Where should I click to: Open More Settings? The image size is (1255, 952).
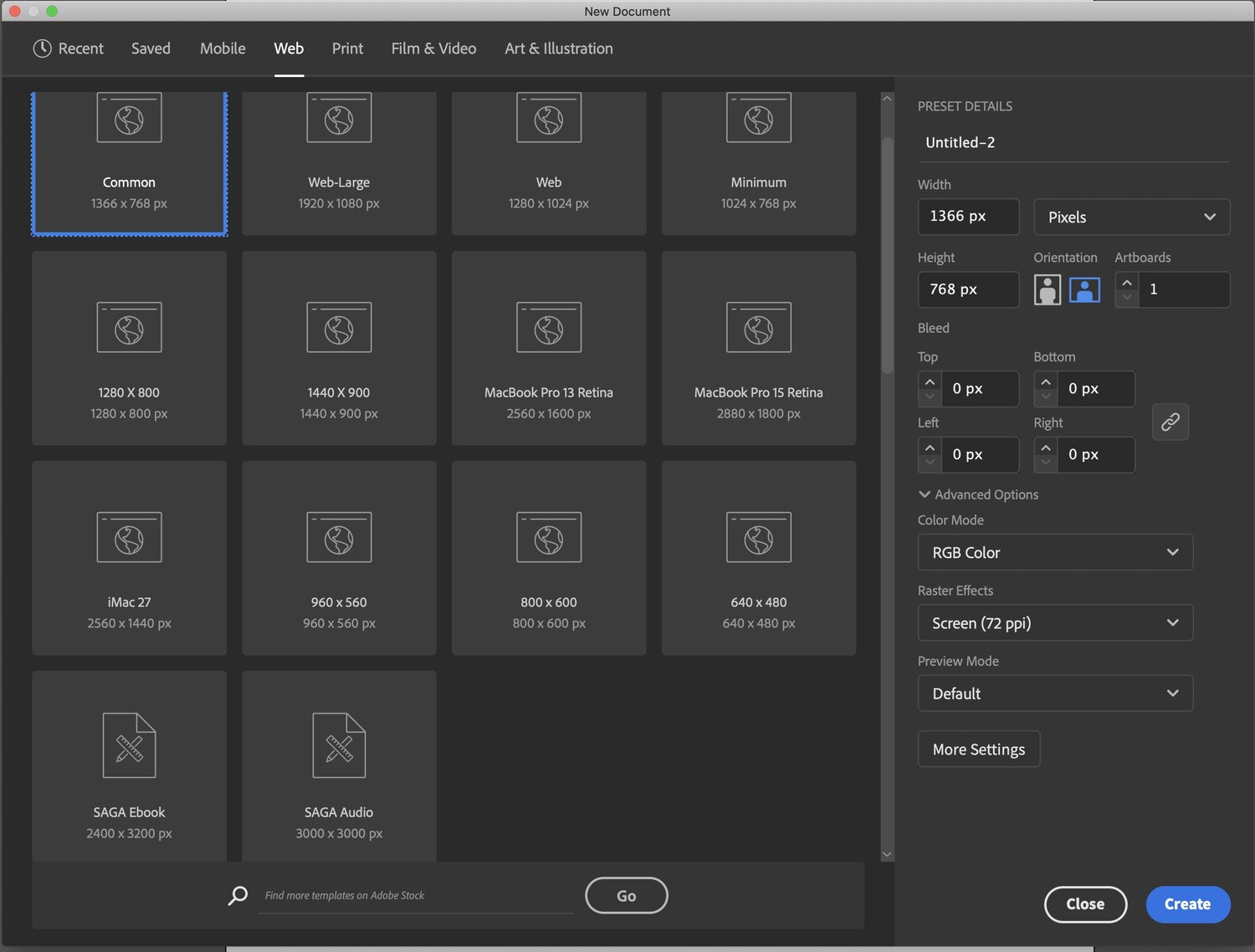(978, 750)
